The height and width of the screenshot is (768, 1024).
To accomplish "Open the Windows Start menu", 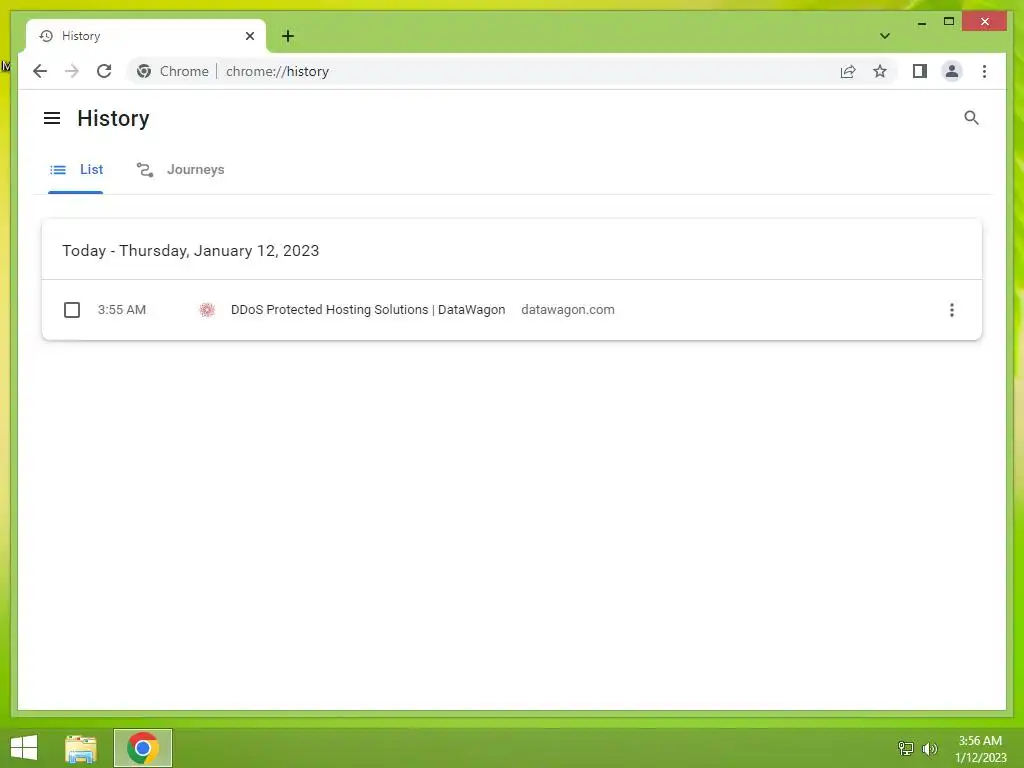I will (x=24, y=748).
